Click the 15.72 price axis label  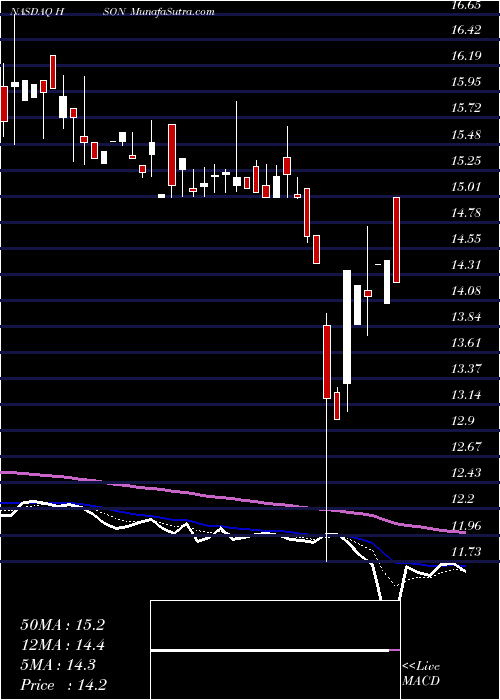467,108
